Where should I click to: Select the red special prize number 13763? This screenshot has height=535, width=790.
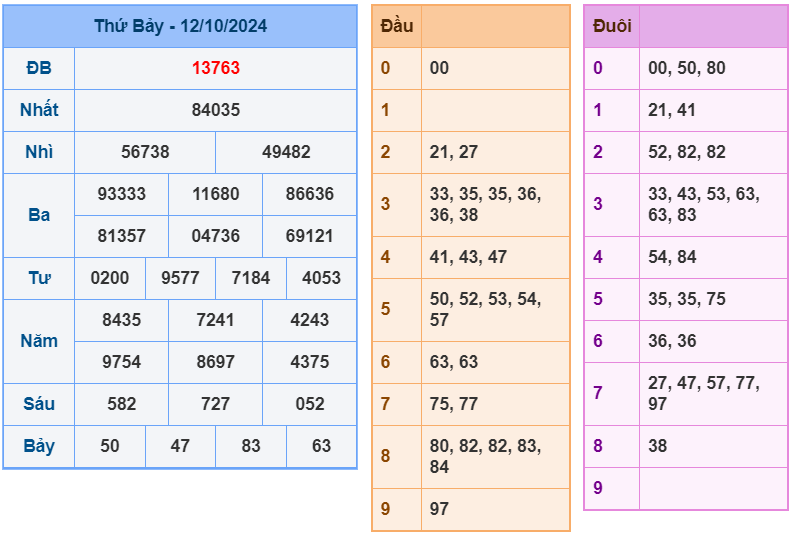(215, 68)
